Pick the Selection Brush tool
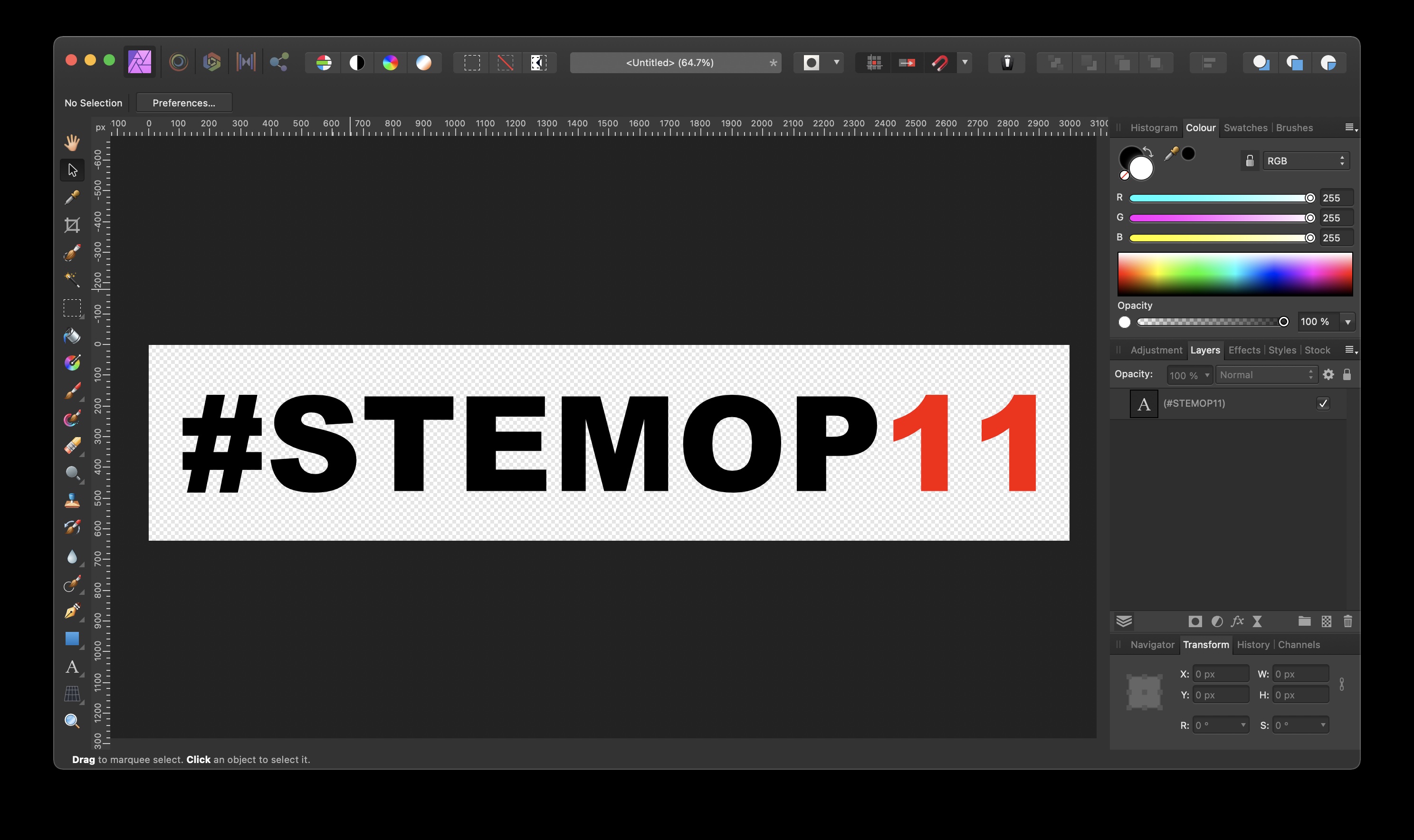This screenshot has width=1414, height=840. tap(72, 252)
